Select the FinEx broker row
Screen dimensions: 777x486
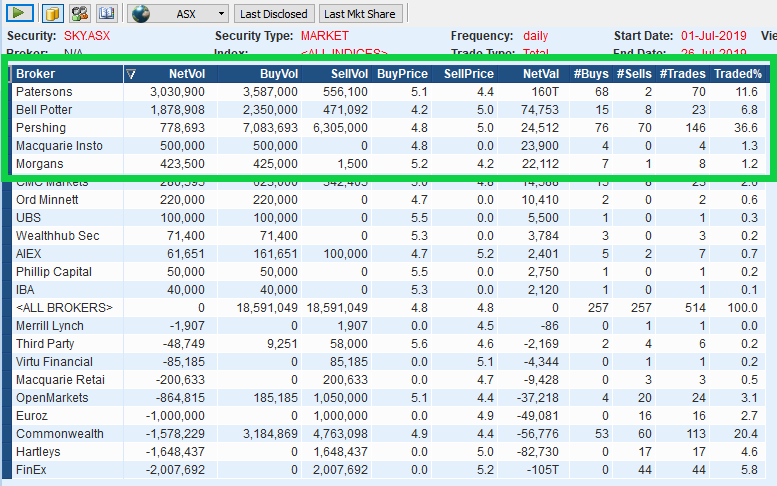click(389, 470)
